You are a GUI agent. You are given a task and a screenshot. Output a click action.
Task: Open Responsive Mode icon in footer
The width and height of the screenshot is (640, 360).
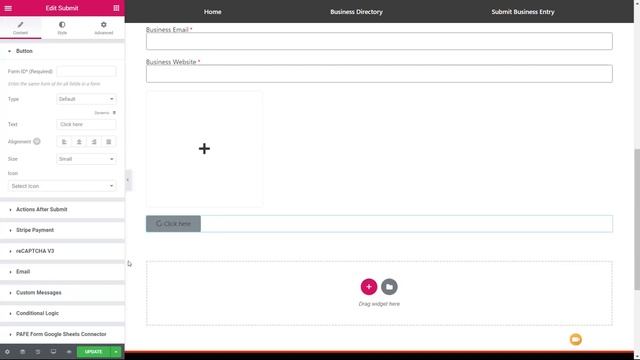click(53, 352)
